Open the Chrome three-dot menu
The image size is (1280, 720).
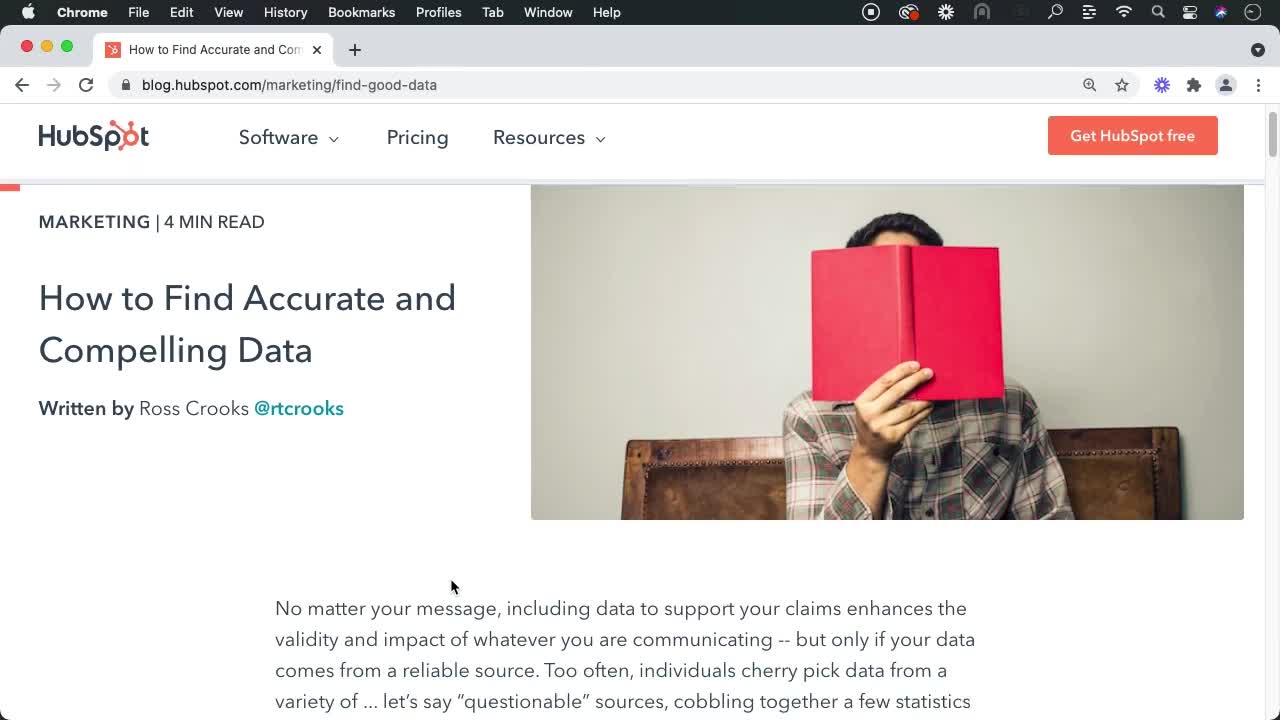click(1259, 85)
